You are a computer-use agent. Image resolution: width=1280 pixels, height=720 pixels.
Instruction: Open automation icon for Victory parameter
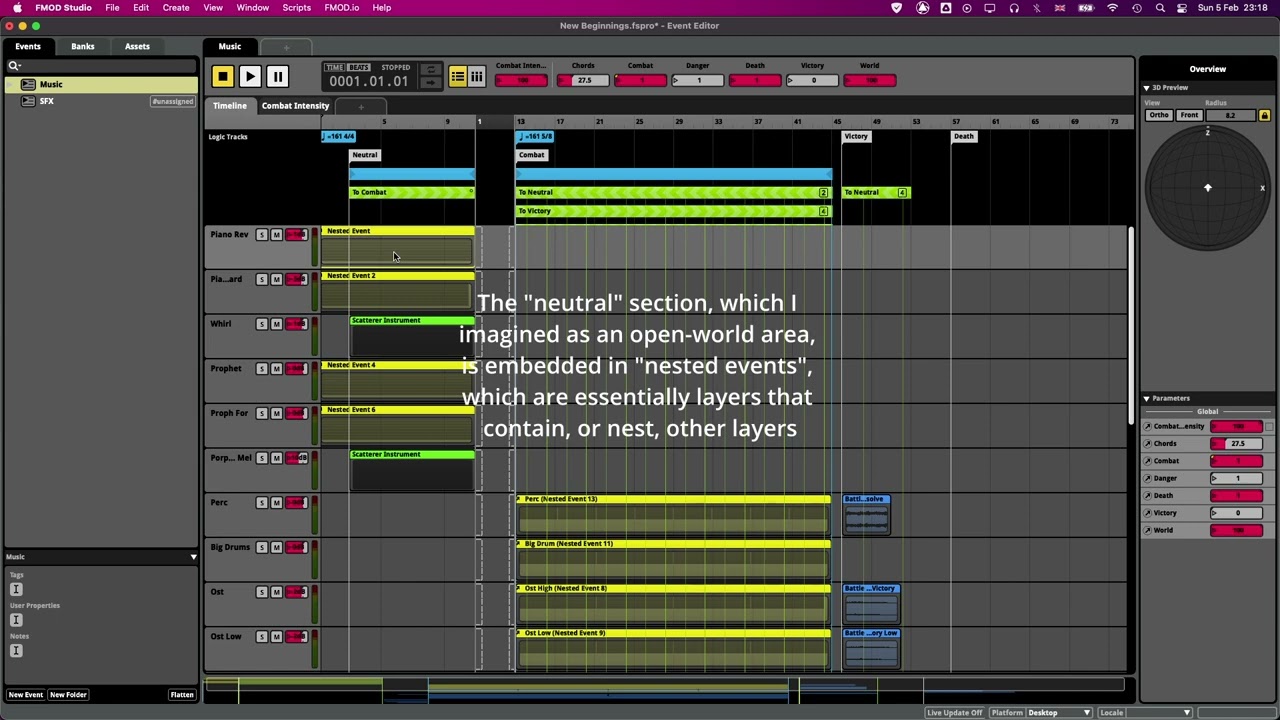pos(1148,513)
